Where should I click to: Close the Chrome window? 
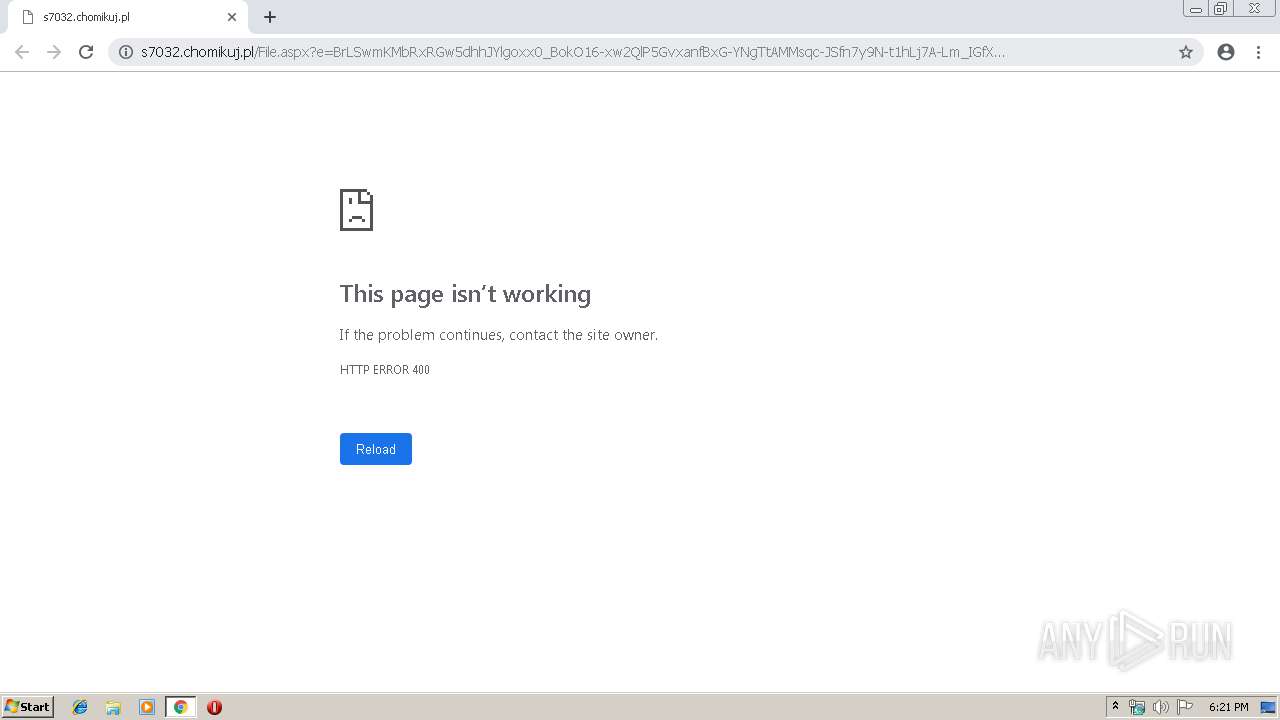[1254, 9]
